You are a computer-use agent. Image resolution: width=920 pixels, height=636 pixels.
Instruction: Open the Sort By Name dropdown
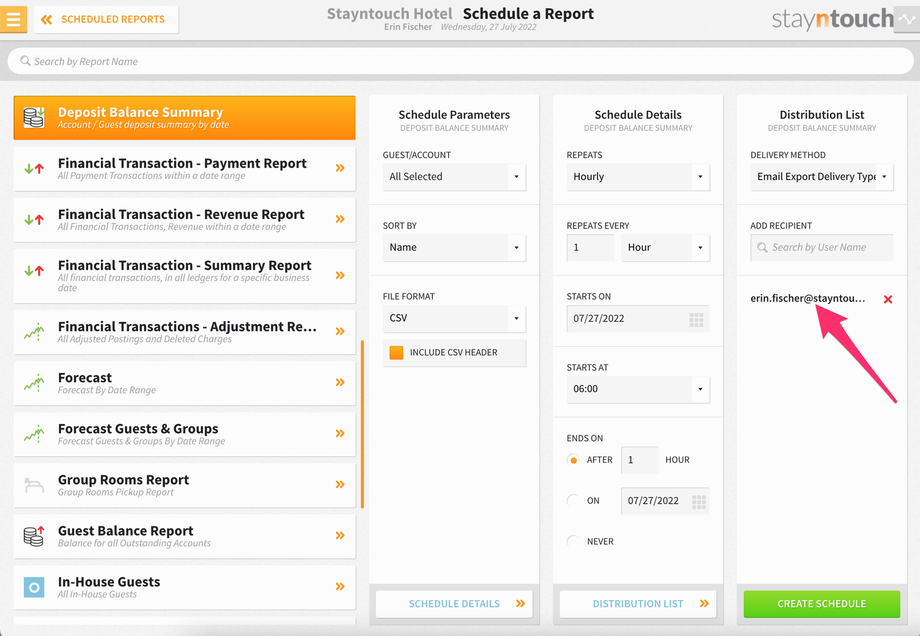click(454, 248)
